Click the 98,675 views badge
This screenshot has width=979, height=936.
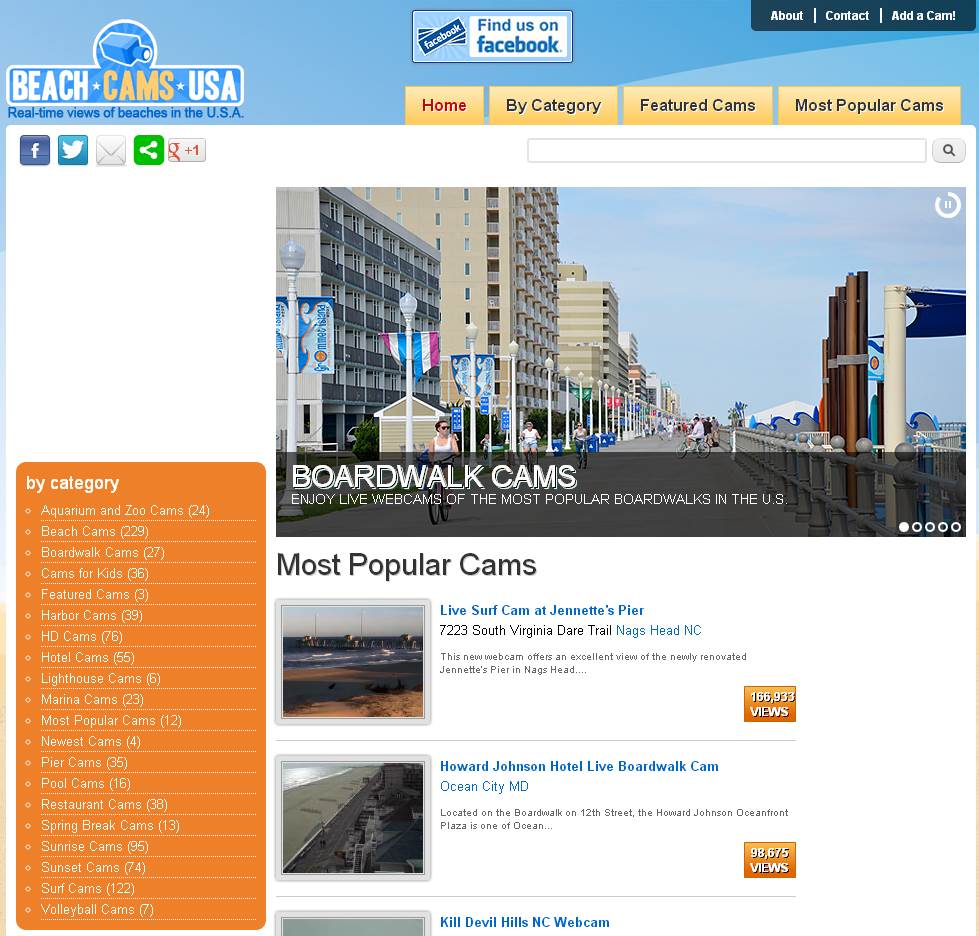tap(770, 860)
